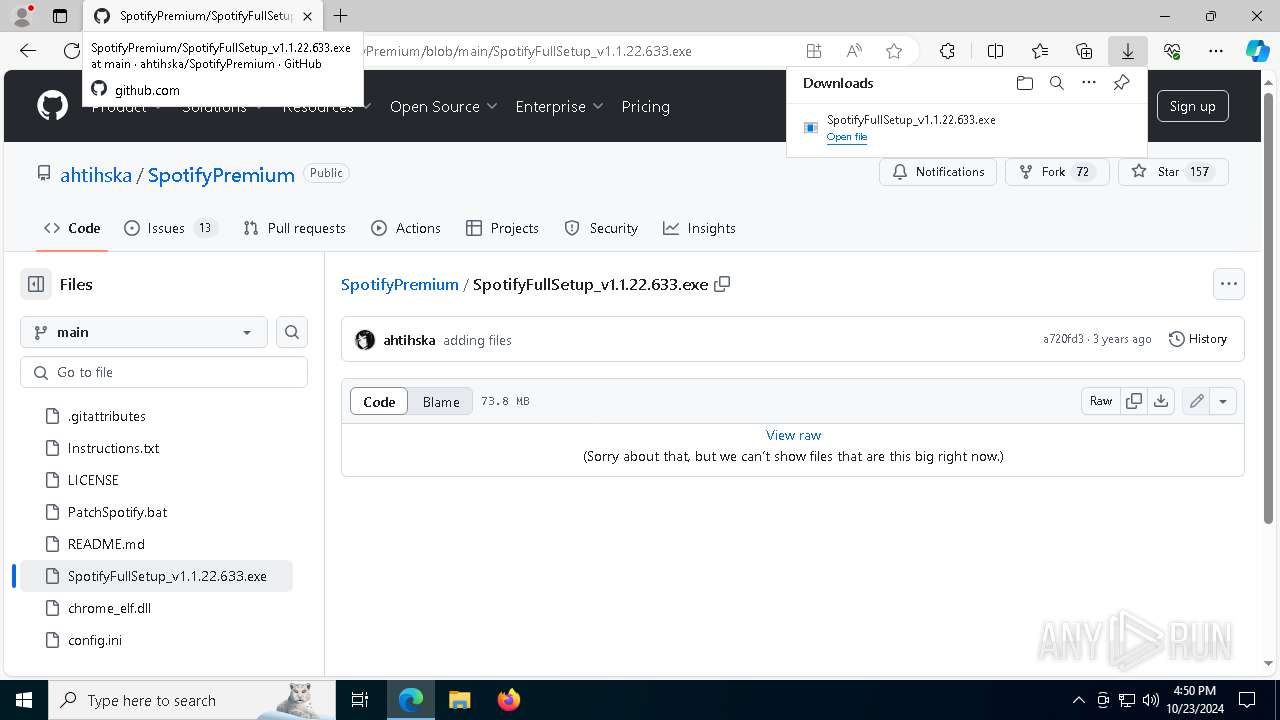1280x720 pixels.
Task: Edit file pencil icon
Action: coord(1196,401)
